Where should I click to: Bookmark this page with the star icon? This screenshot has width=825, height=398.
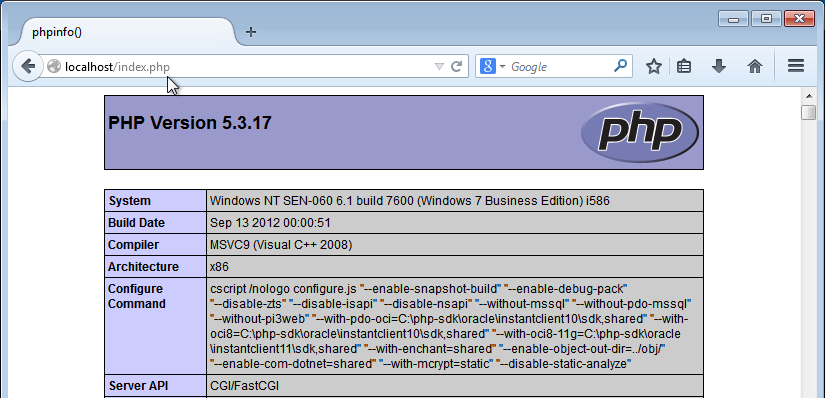point(653,66)
